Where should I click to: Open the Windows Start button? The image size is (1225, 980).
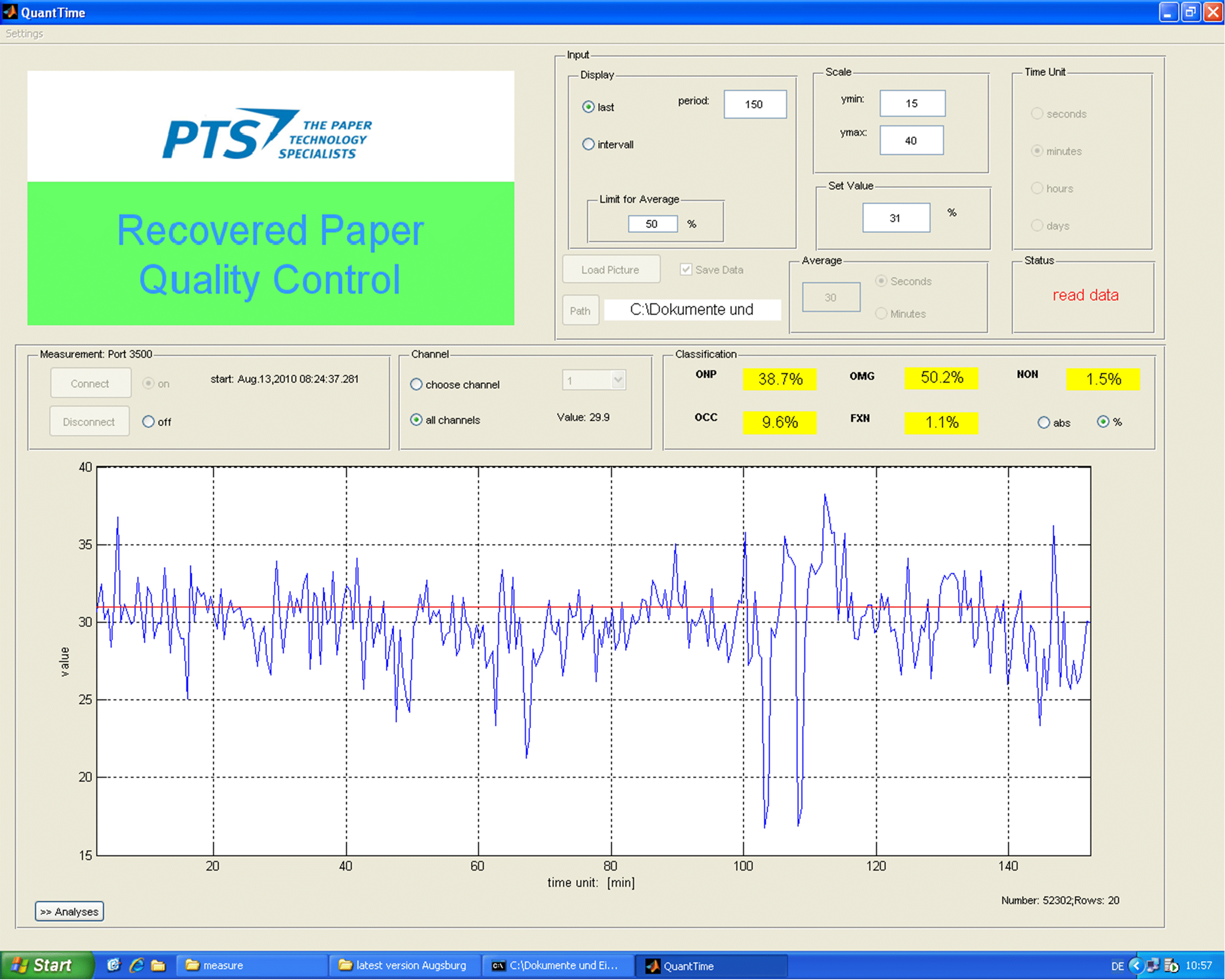[47, 965]
